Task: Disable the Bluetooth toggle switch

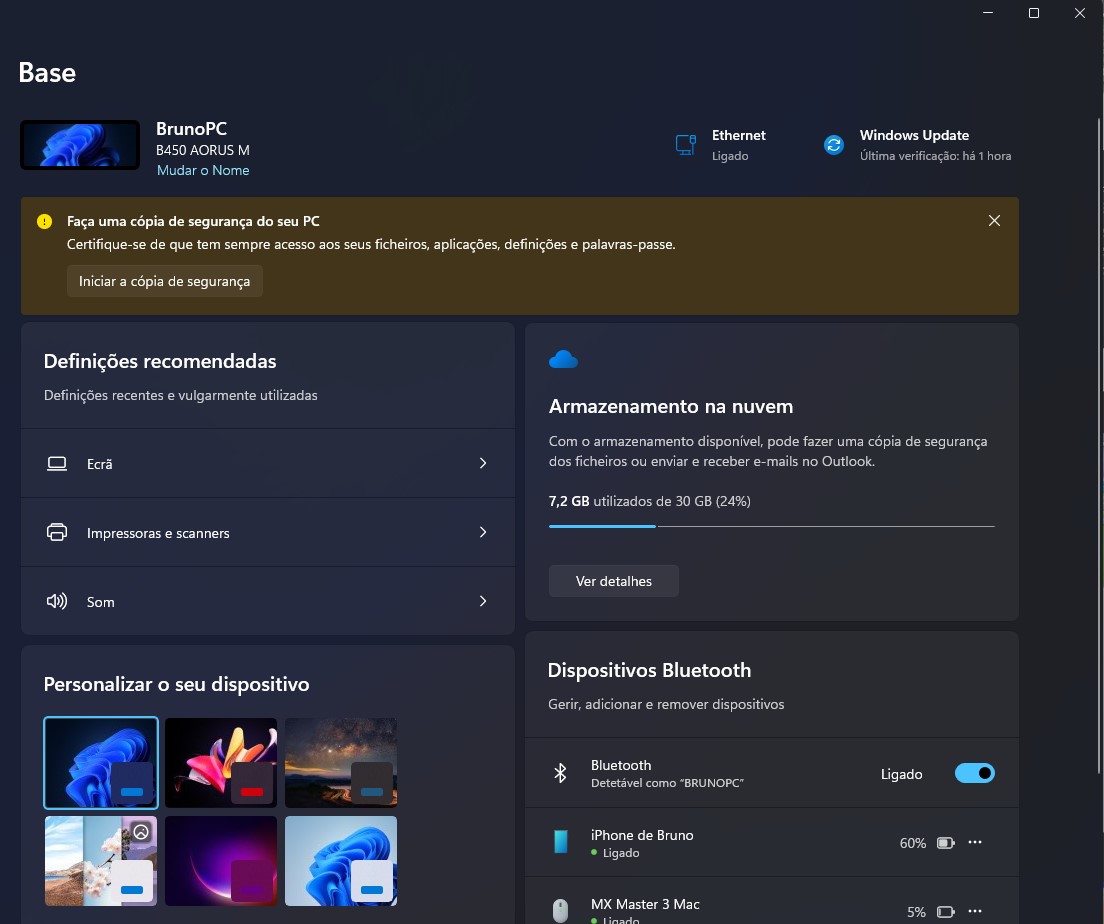Action: click(974, 773)
